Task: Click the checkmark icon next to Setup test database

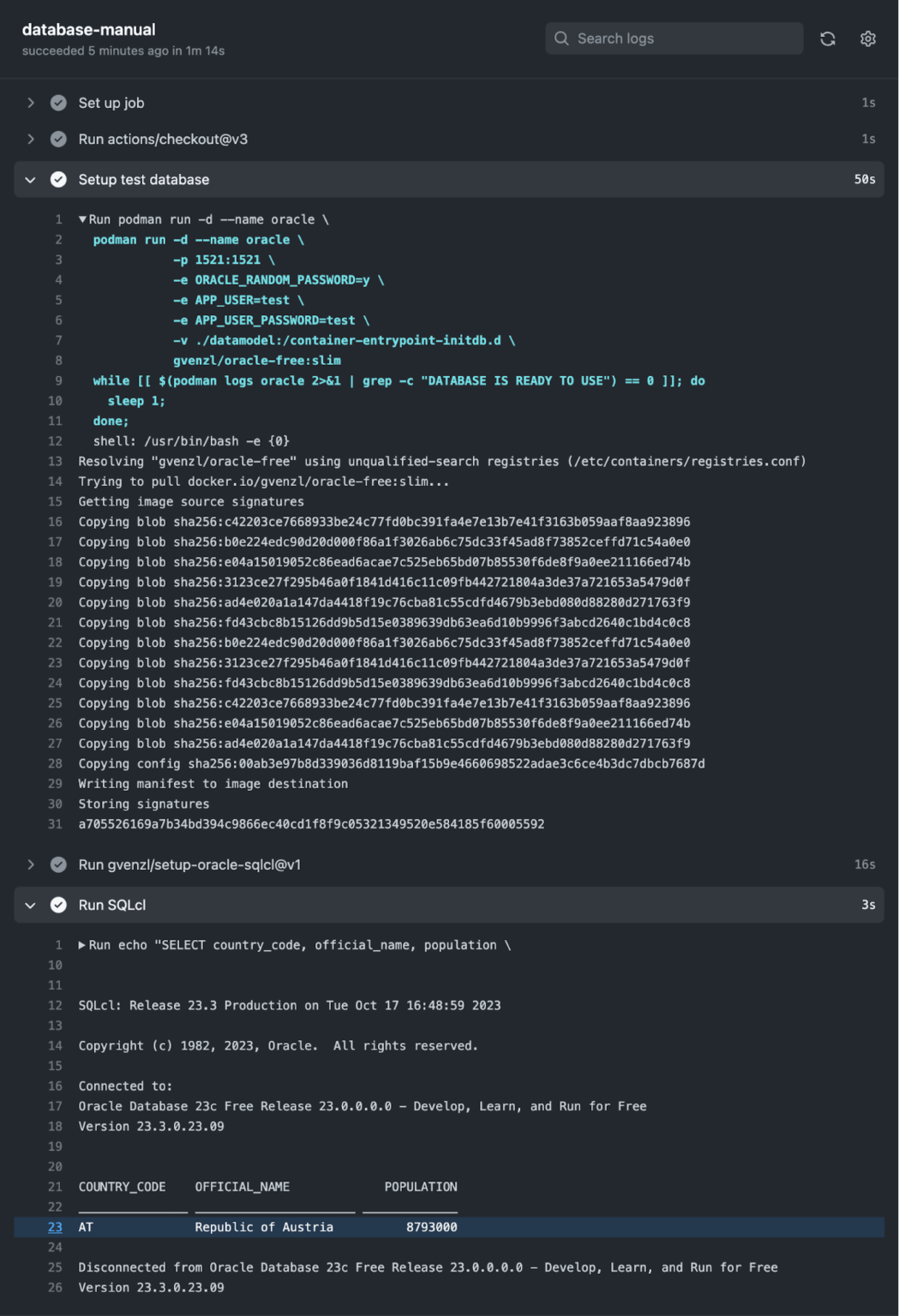Action: (x=57, y=180)
